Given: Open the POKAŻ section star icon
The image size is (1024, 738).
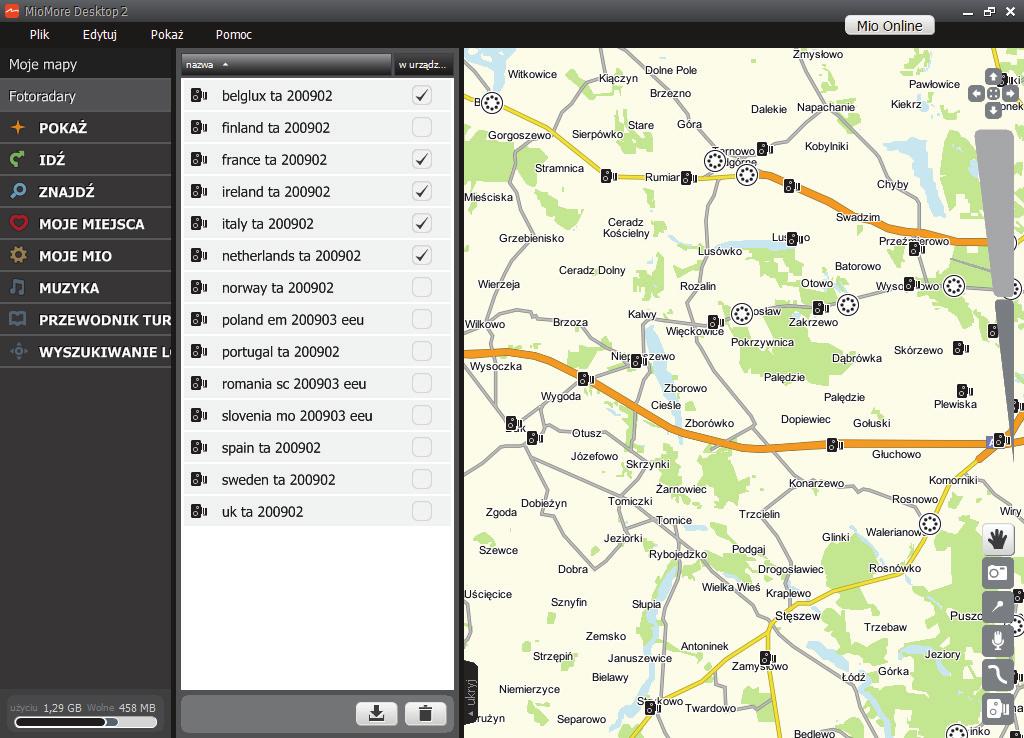Looking at the screenshot, I should (x=18, y=127).
